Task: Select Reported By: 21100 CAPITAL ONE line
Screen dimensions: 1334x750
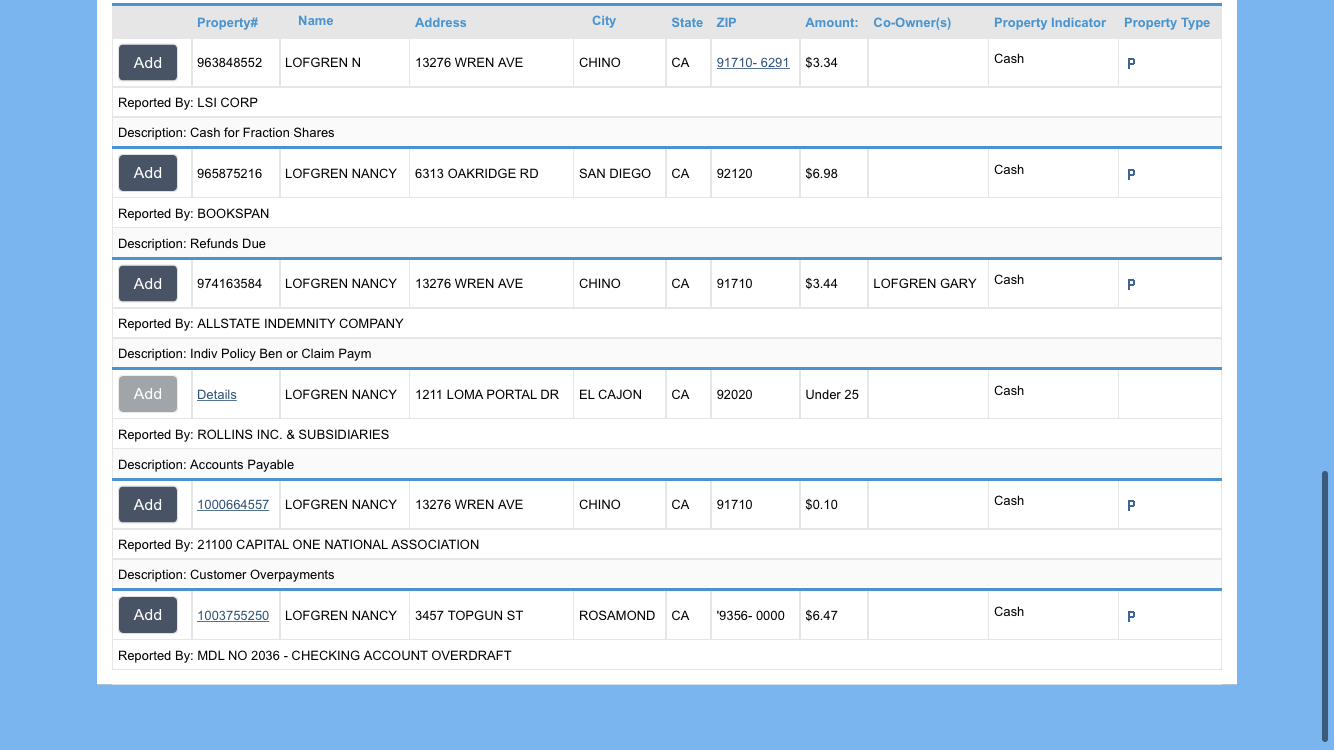Action: pos(667,545)
